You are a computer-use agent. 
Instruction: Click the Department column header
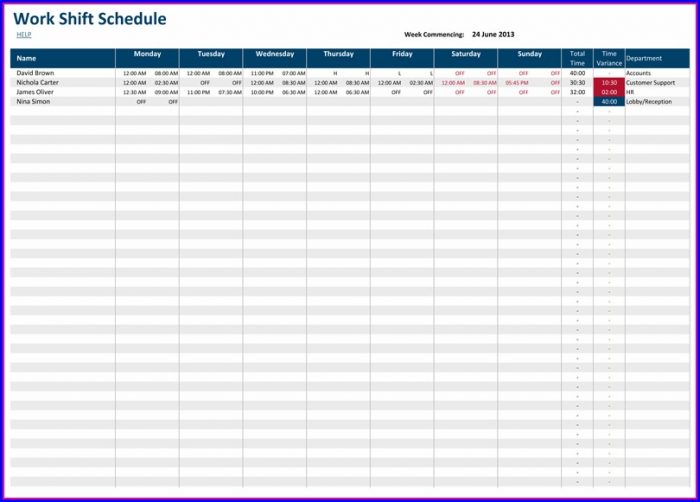pos(658,59)
